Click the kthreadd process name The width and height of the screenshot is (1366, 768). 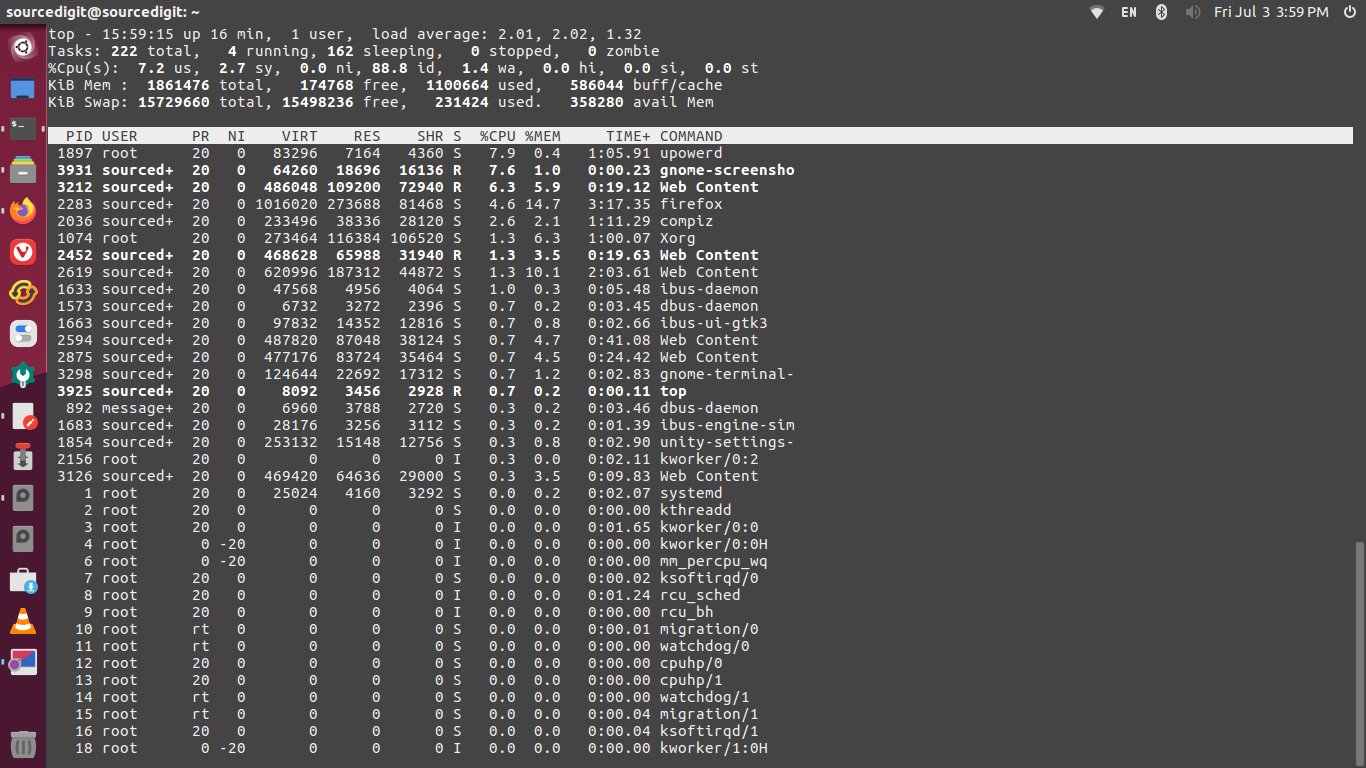[695, 510]
